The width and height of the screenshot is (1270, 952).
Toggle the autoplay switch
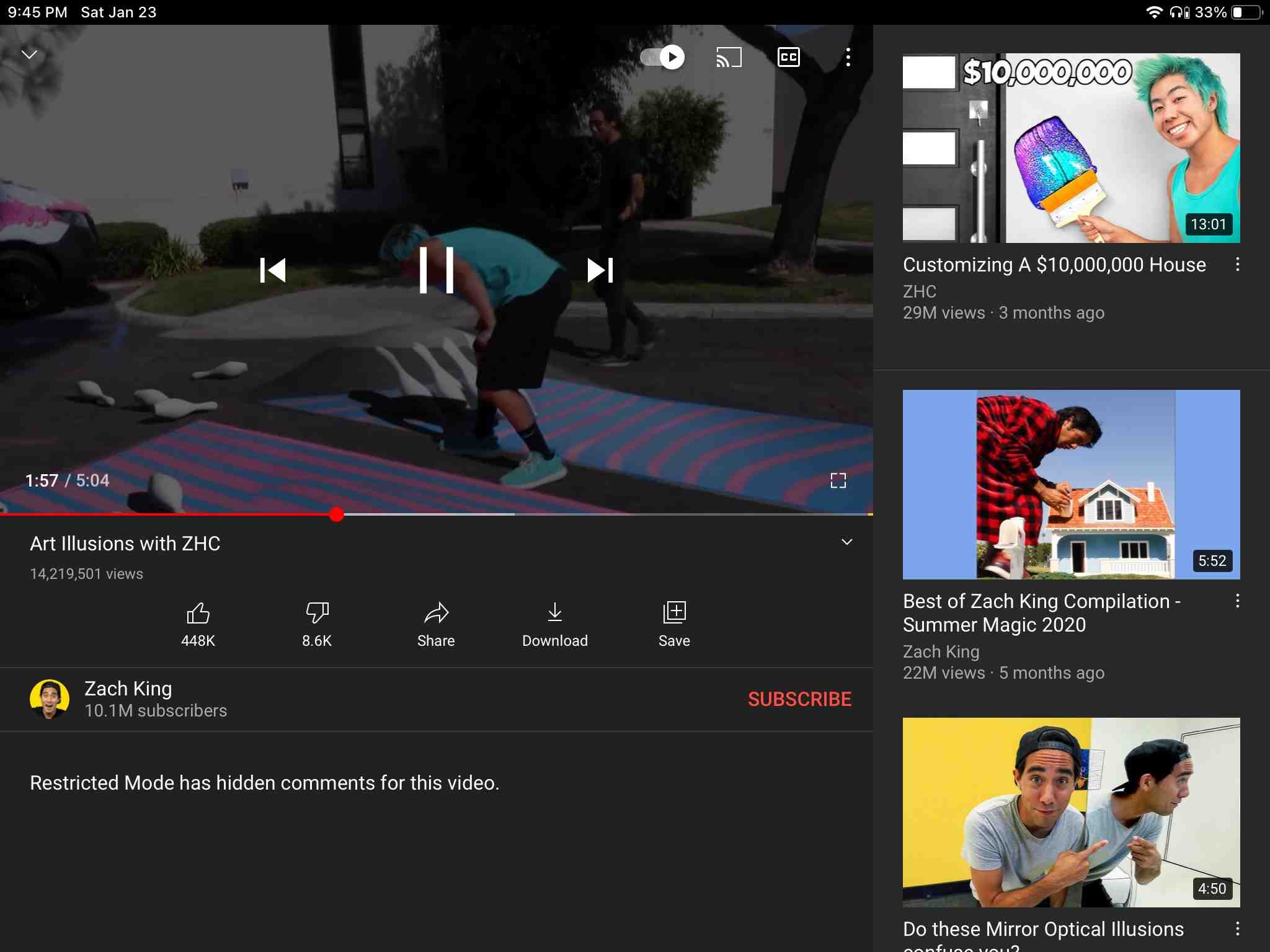(x=662, y=58)
